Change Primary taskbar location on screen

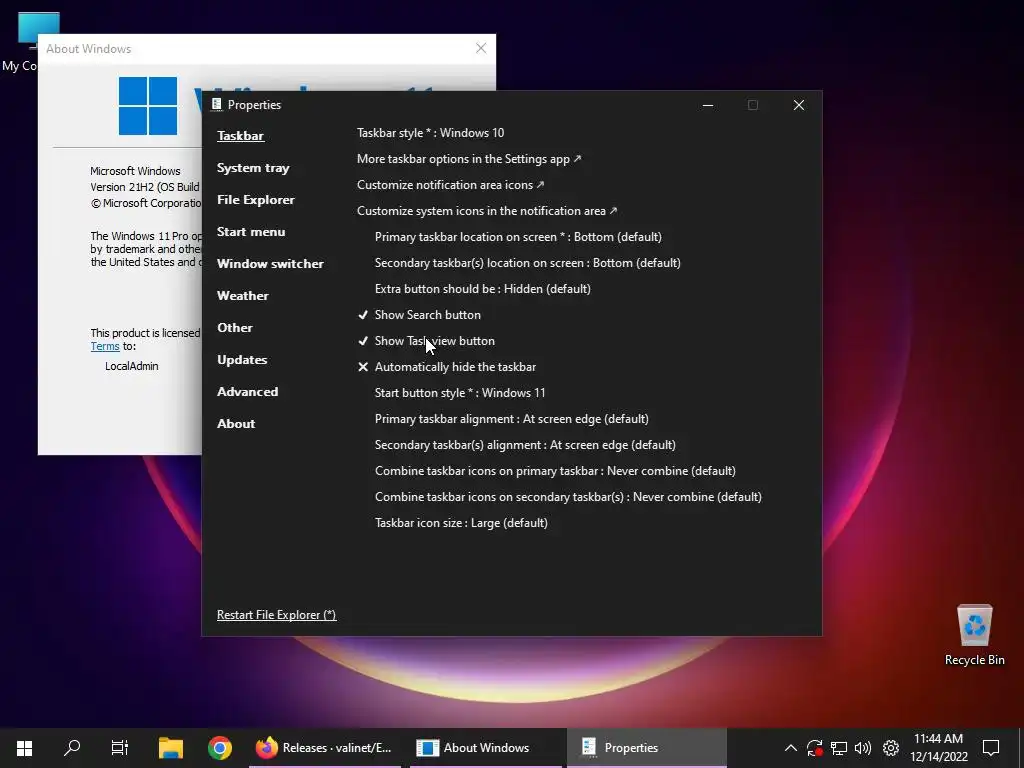pyautogui.click(x=518, y=237)
